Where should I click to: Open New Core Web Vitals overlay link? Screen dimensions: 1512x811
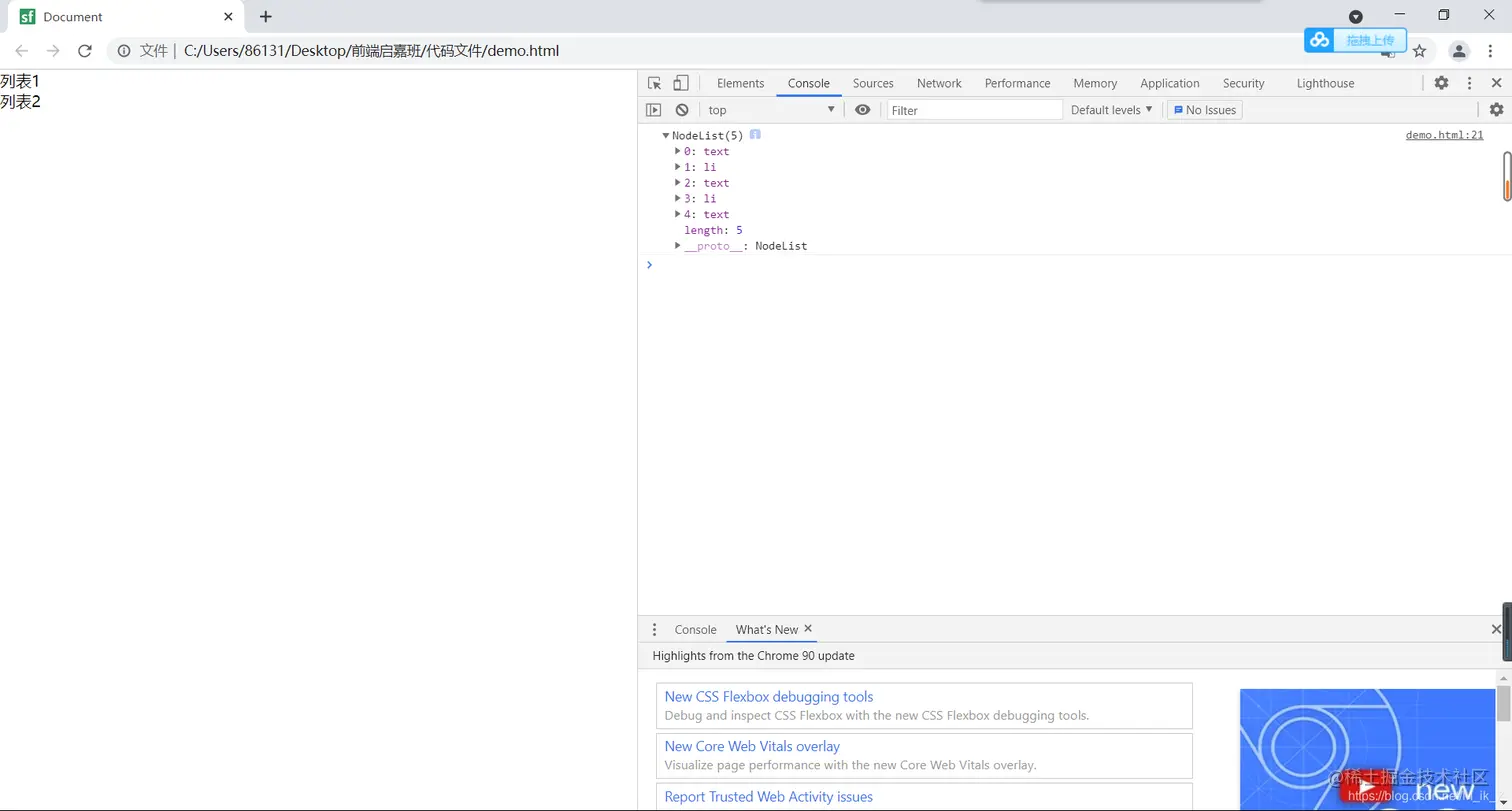pos(752,746)
